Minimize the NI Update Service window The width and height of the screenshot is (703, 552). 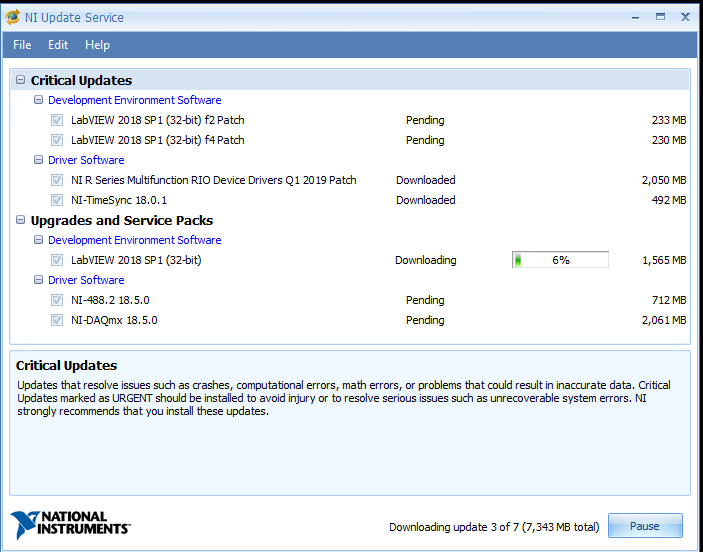(x=635, y=17)
